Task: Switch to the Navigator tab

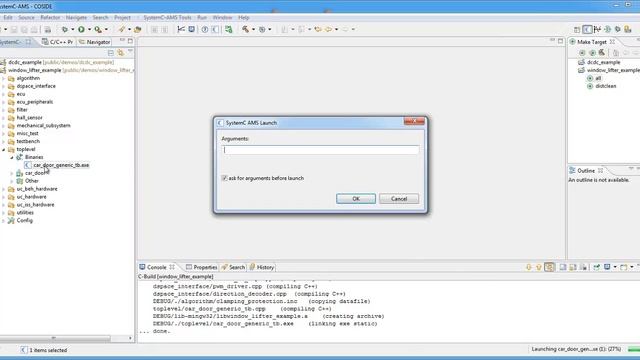Action: pos(95,42)
